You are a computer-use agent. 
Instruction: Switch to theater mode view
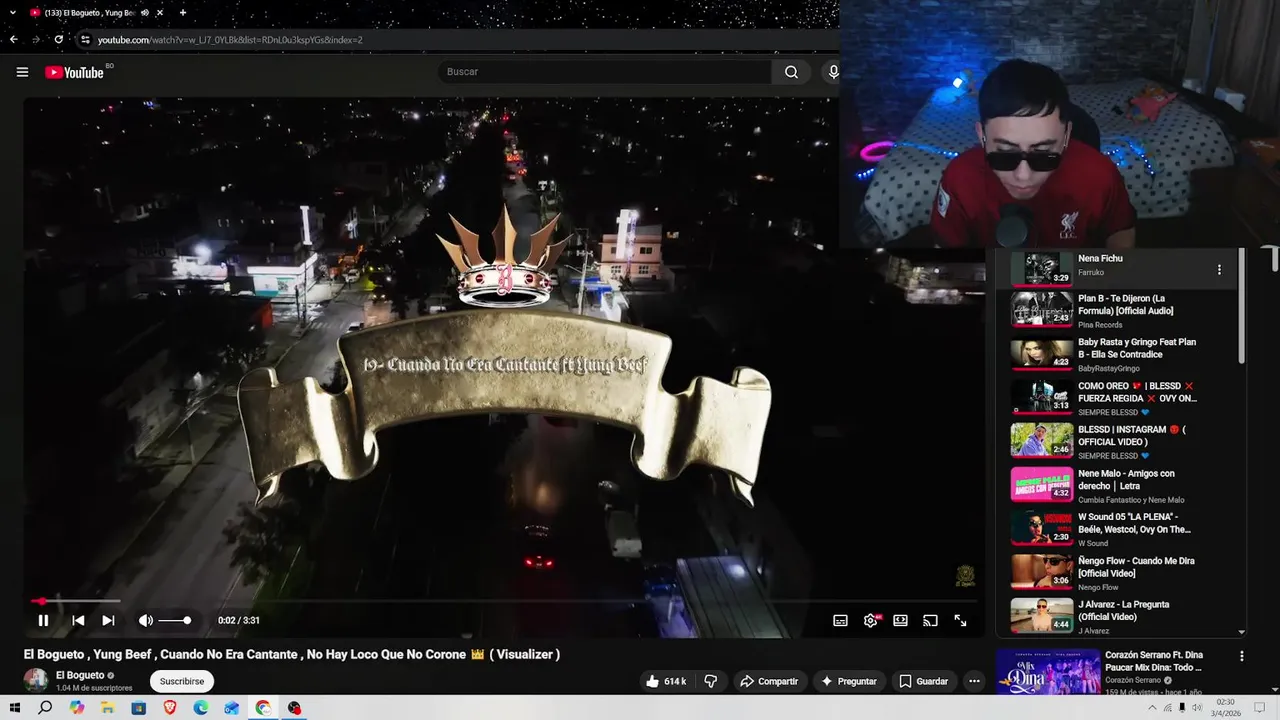coord(900,620)
